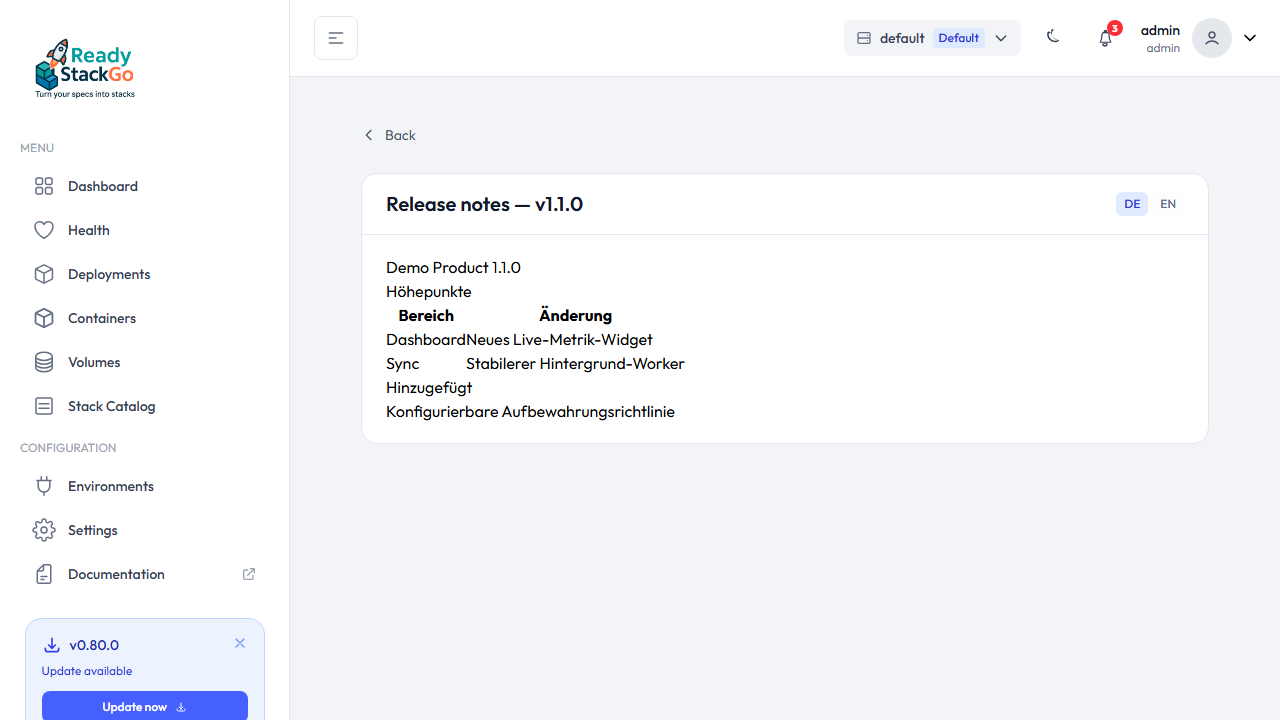Click the ReadyStackGo rocket logo
Viewport: 1280px width, 720px height.
pos(85,69)
